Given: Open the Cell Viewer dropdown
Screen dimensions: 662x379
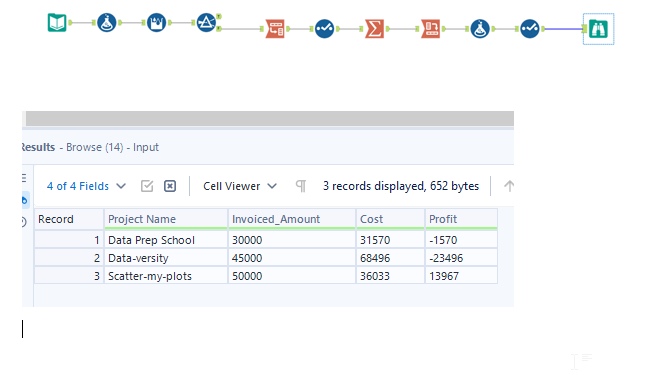Looking at the screenshot, I should click(239, 186).
